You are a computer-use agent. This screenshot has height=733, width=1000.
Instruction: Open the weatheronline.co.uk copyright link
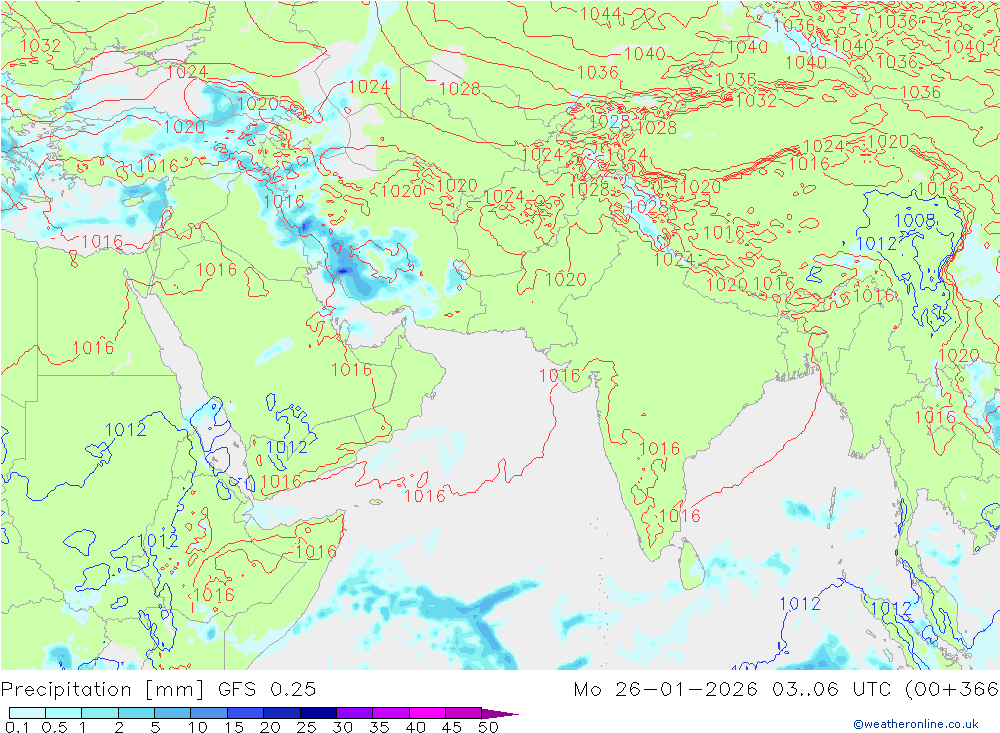[x=916, y=723]
